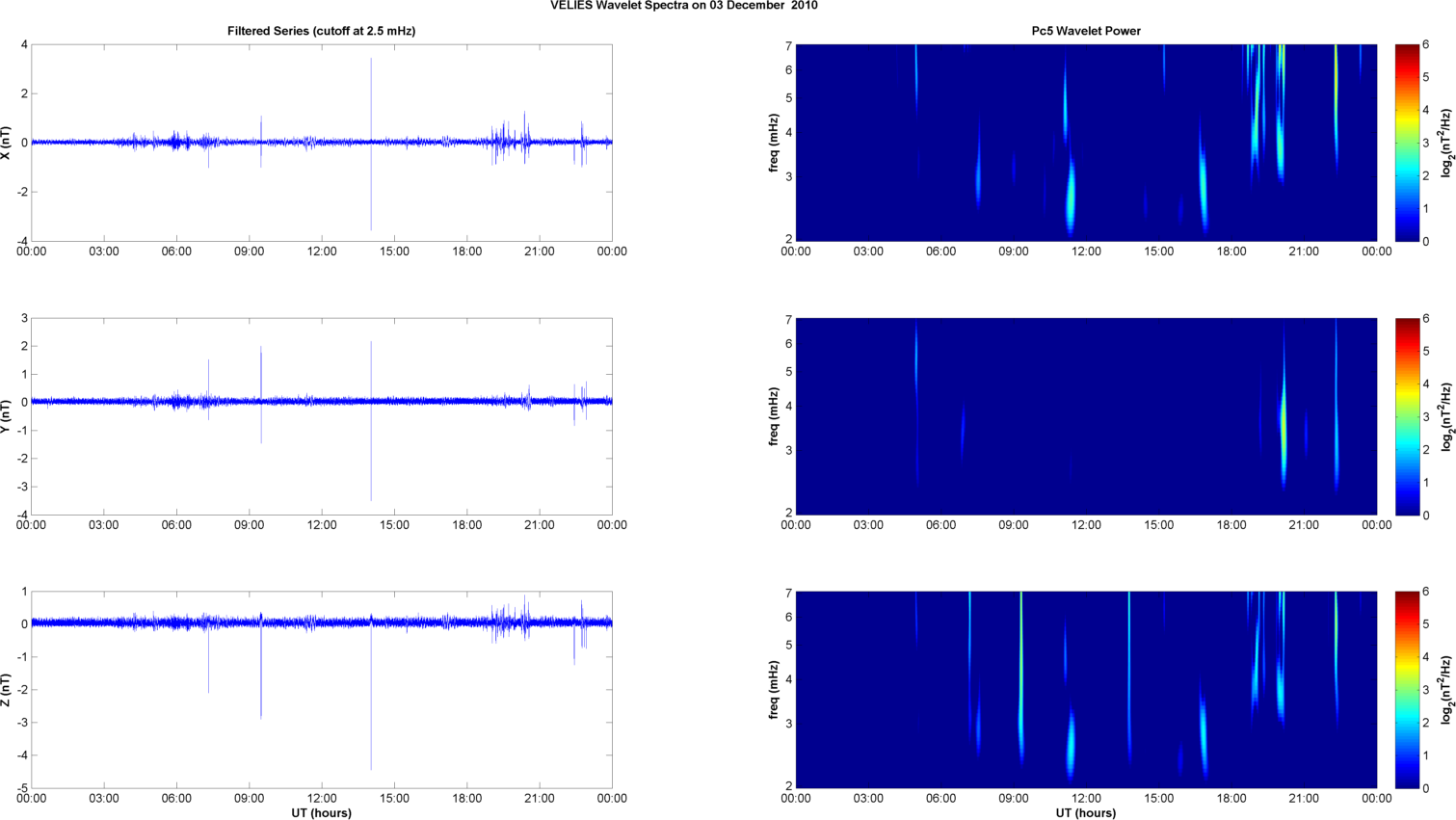Click the log2(nT²/Hz) label of the bottom colorbar
This screenshot has width=1456, height=820.
[1446, 690]
